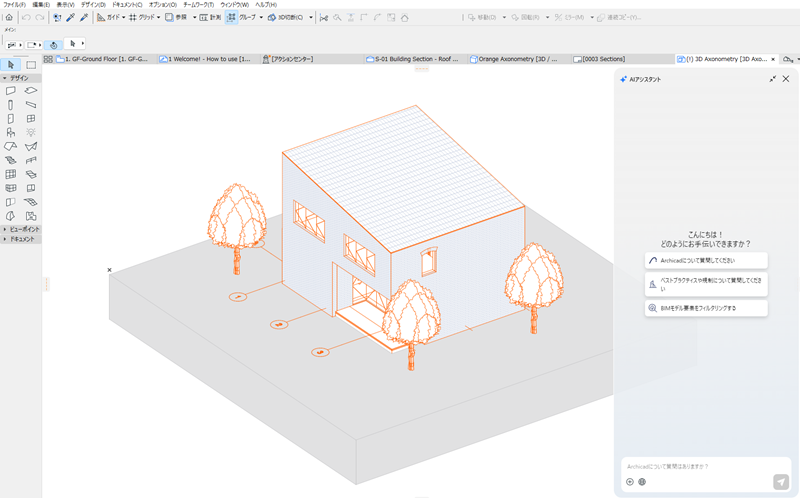The width and height of the screenshot is (800, 498).
Task: Toggle Grid snap (グリッド) button
Action: click(x=142, y=17)
